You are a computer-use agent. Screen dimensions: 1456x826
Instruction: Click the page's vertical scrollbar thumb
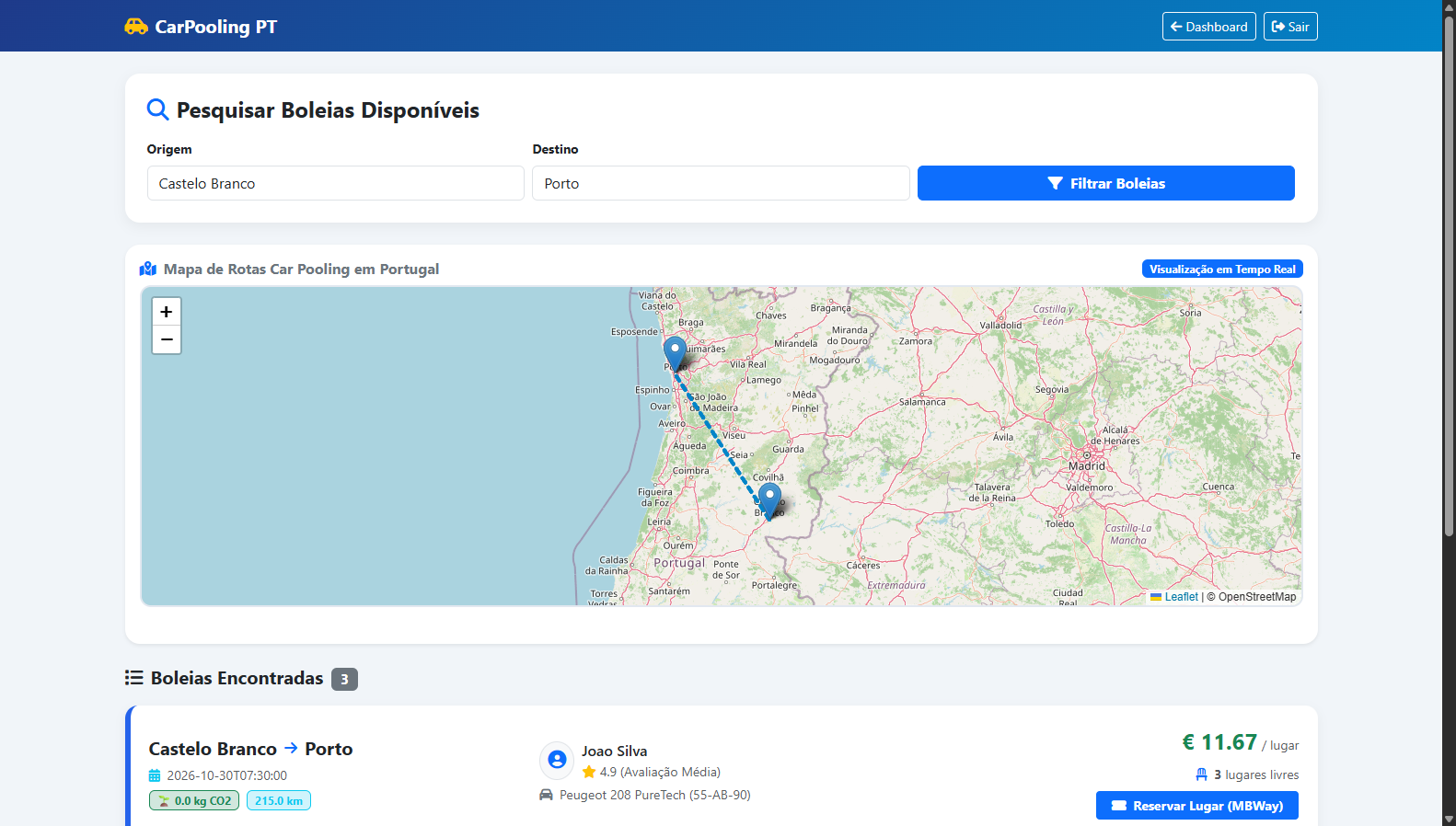[1449, 276]
